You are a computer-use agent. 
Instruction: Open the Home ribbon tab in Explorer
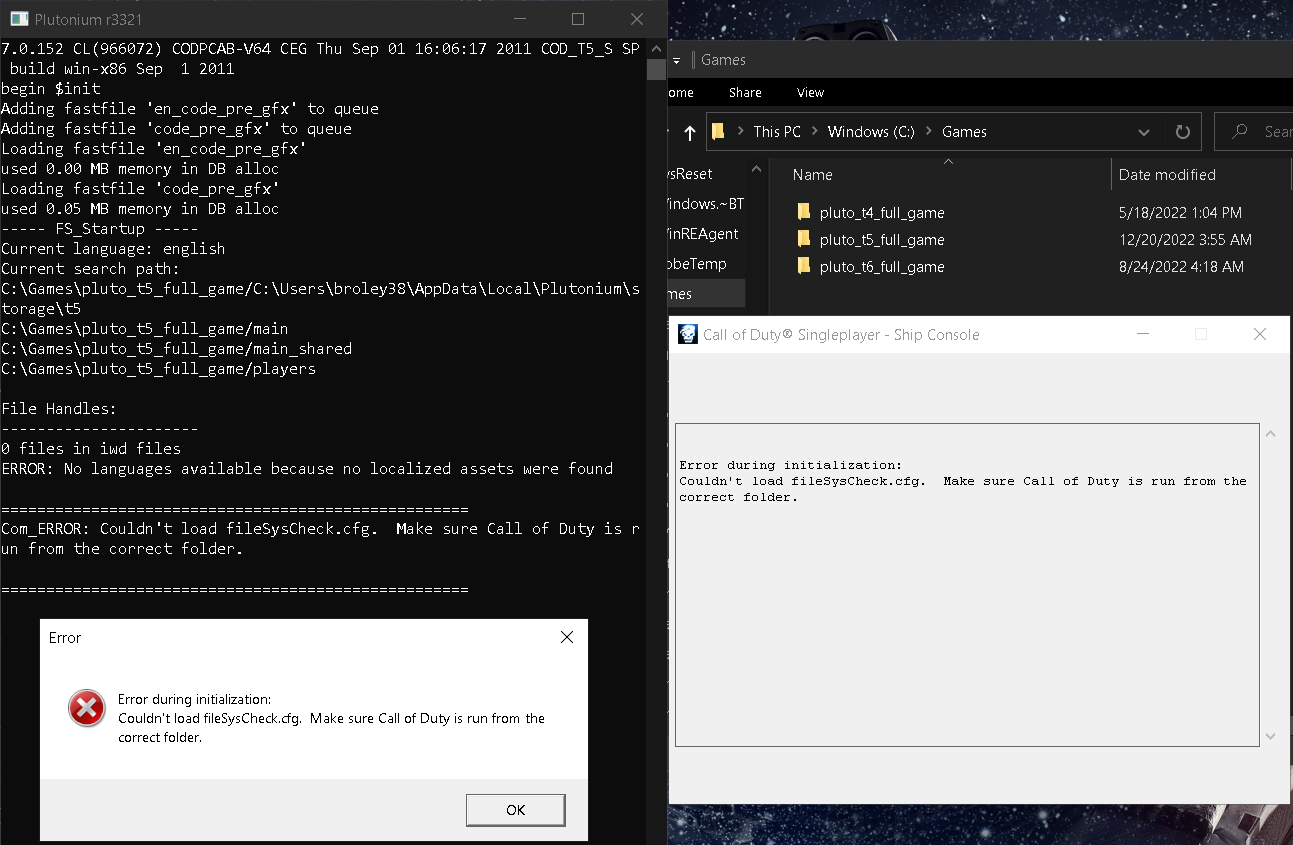(x=681, y=92)
